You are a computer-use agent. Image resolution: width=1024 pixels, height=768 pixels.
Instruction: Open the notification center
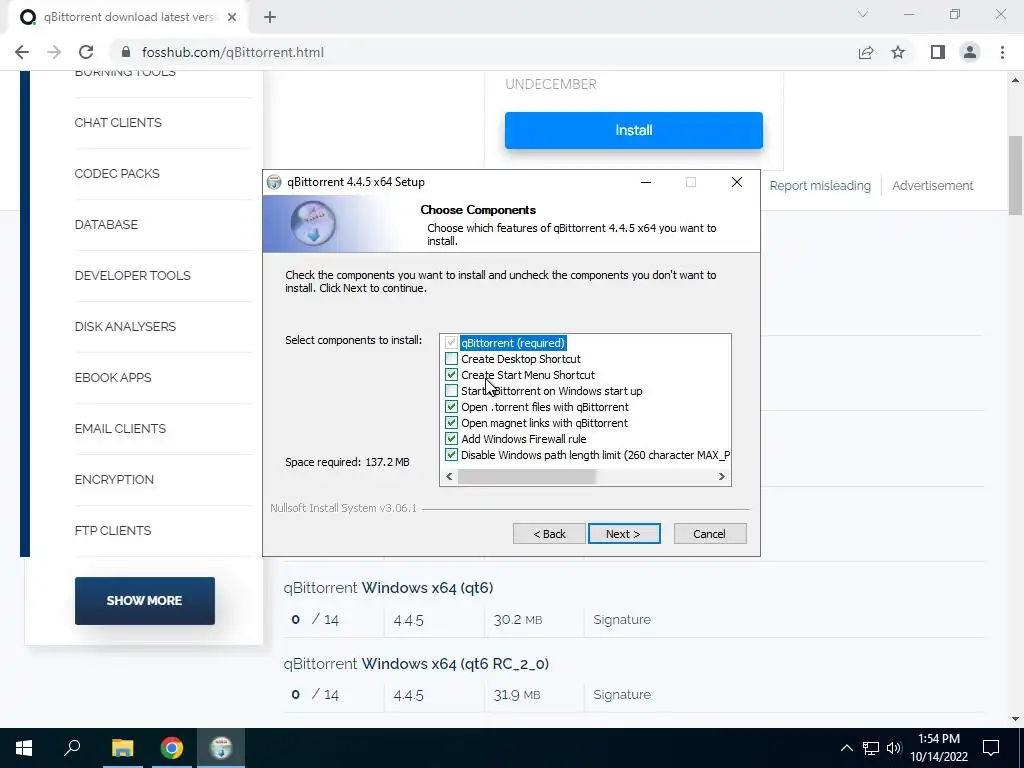[991, 748]
